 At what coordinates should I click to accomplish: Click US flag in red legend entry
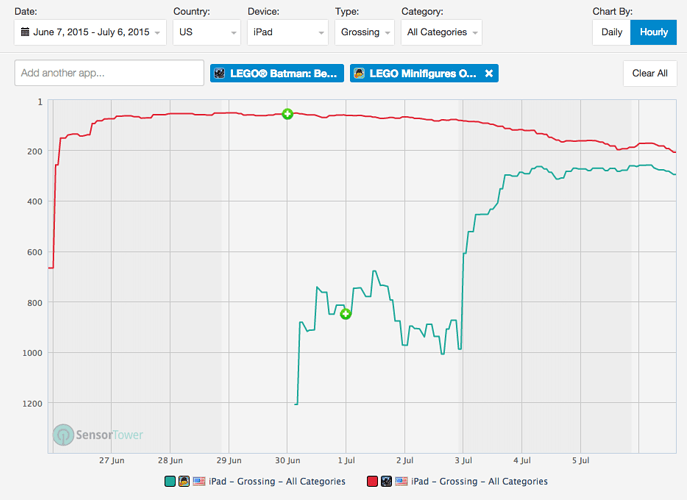tap(401, 481)
